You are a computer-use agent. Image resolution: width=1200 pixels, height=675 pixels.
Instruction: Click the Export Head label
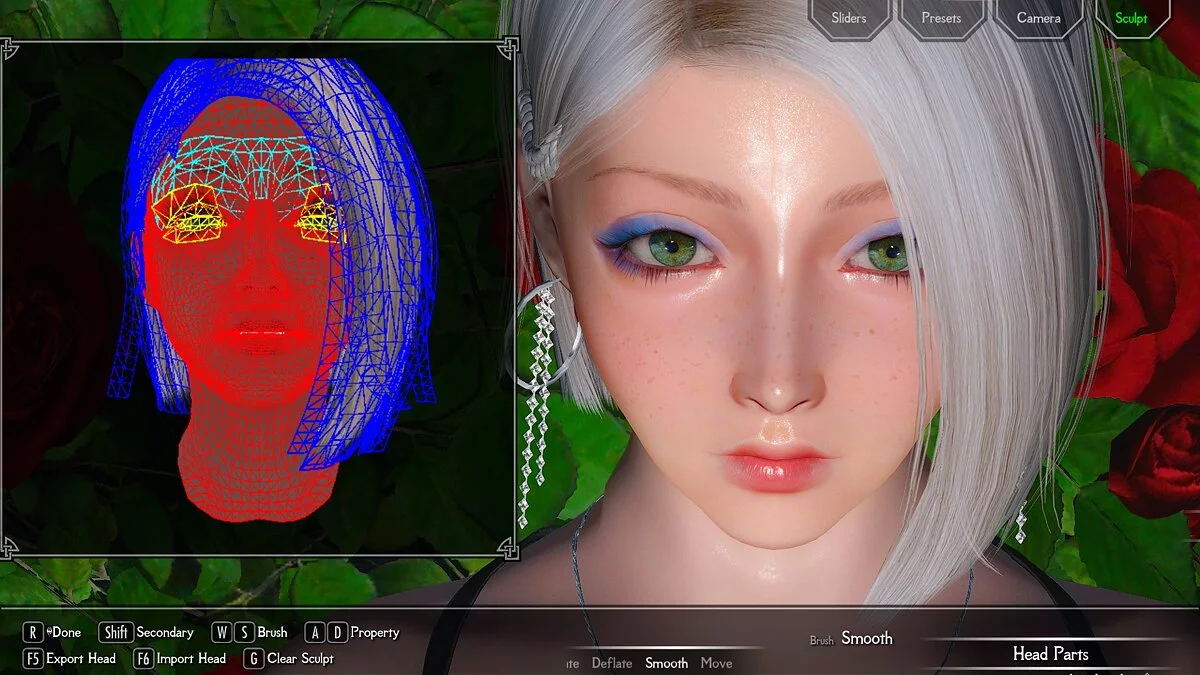tap(83, 659)
